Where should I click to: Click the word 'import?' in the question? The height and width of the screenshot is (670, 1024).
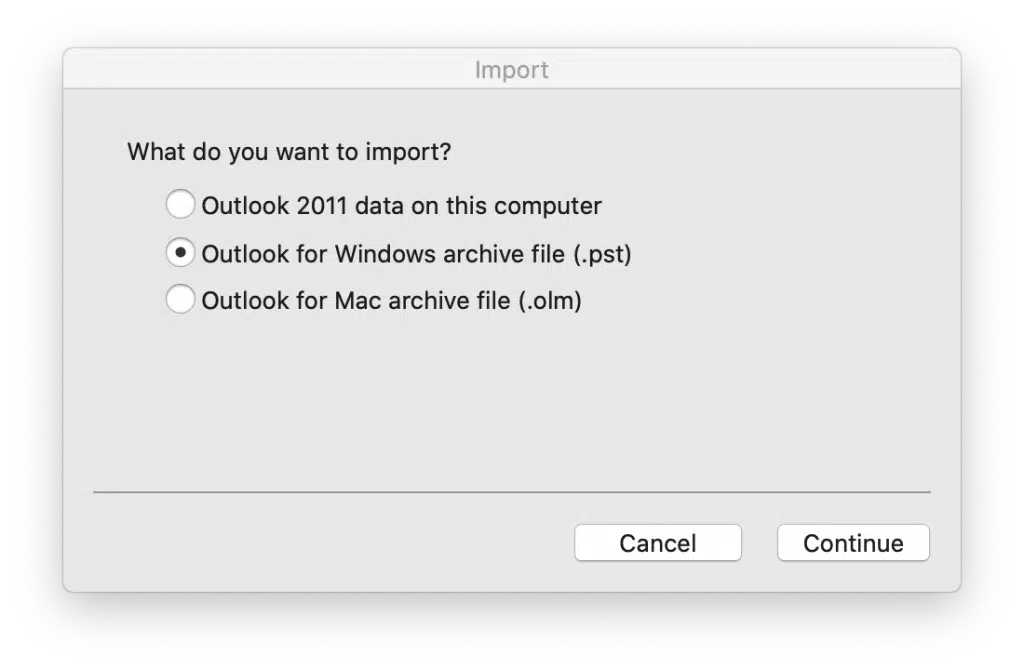click(x=408, y=152)
